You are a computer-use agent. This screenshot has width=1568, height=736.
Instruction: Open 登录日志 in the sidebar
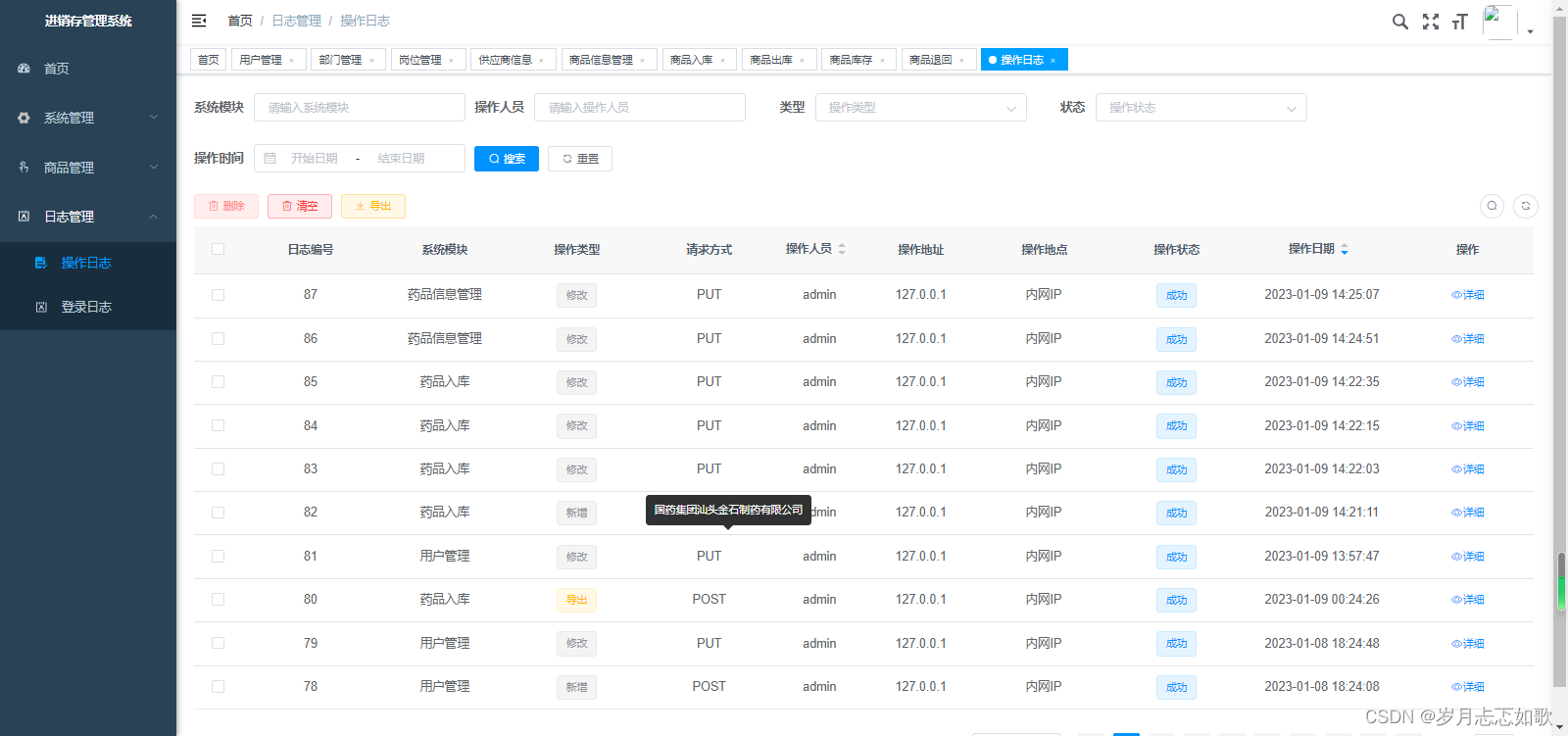(88, 307)
